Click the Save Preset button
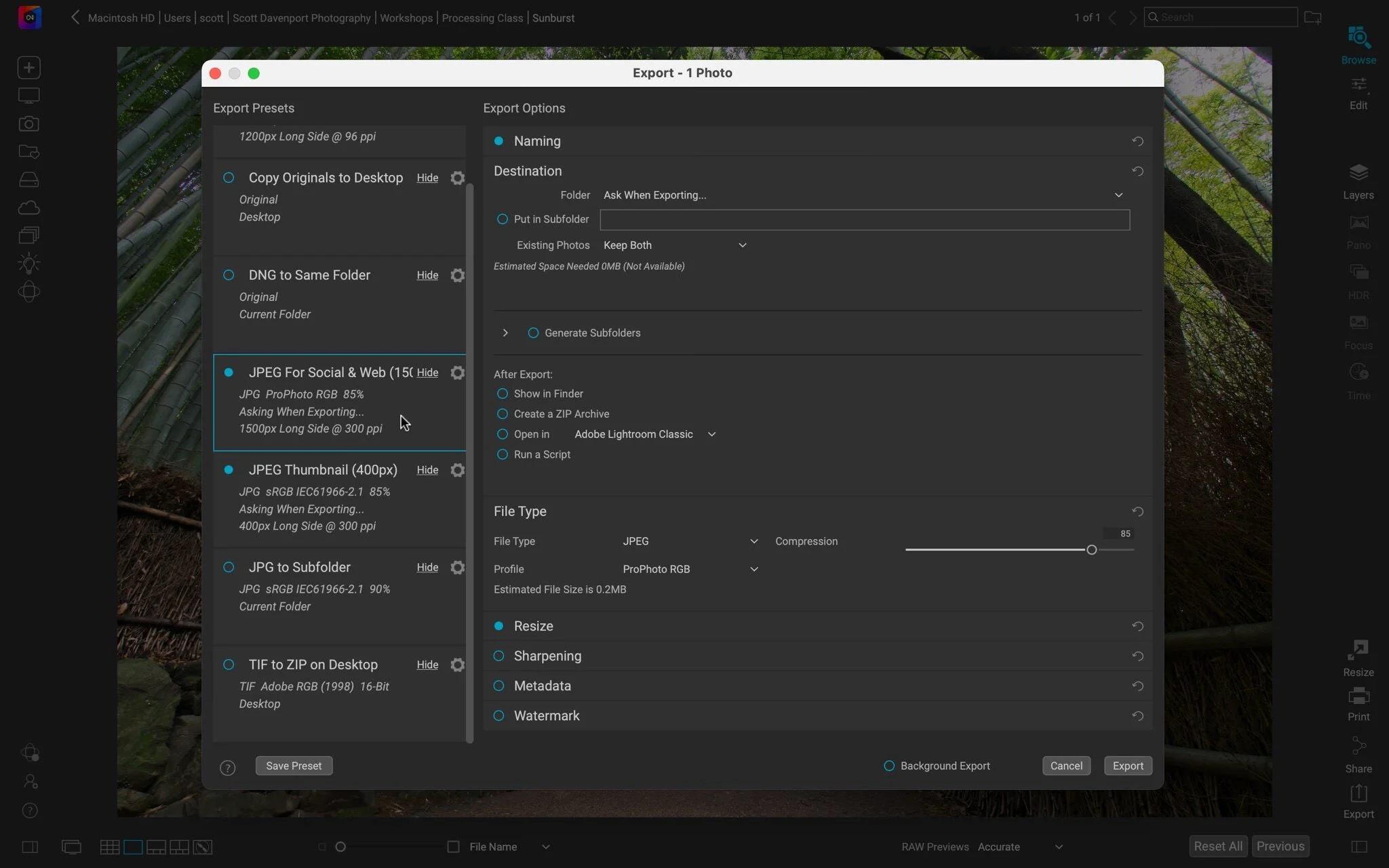1389x868 pixels. [294, 766]
